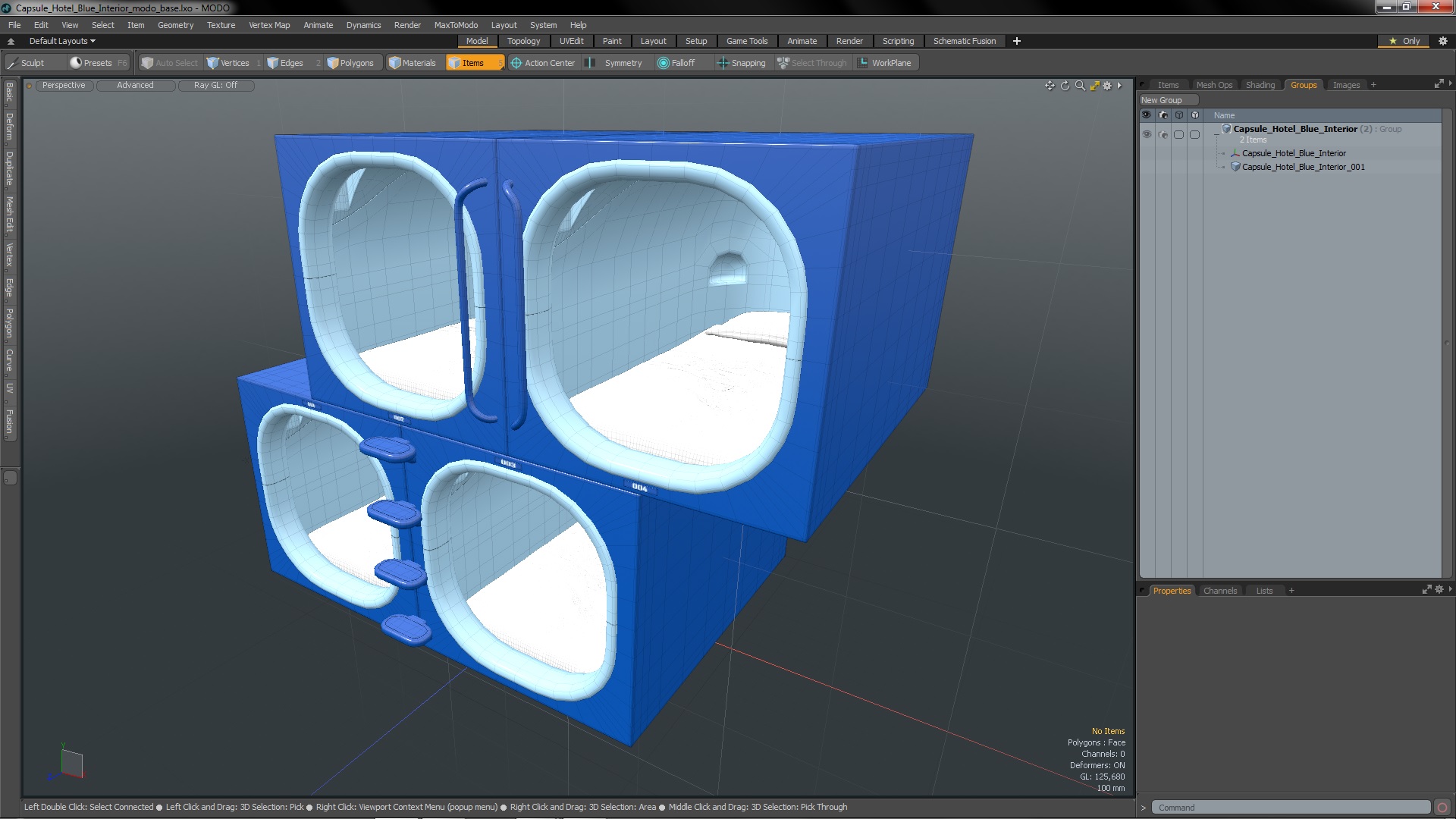Toggle second checkbox of Capsule_Hotel_Blue_Interior group
Image resolution: width=1456 pixels, height=819 pixels.
pyautogui.click(x=1194, y=134)
